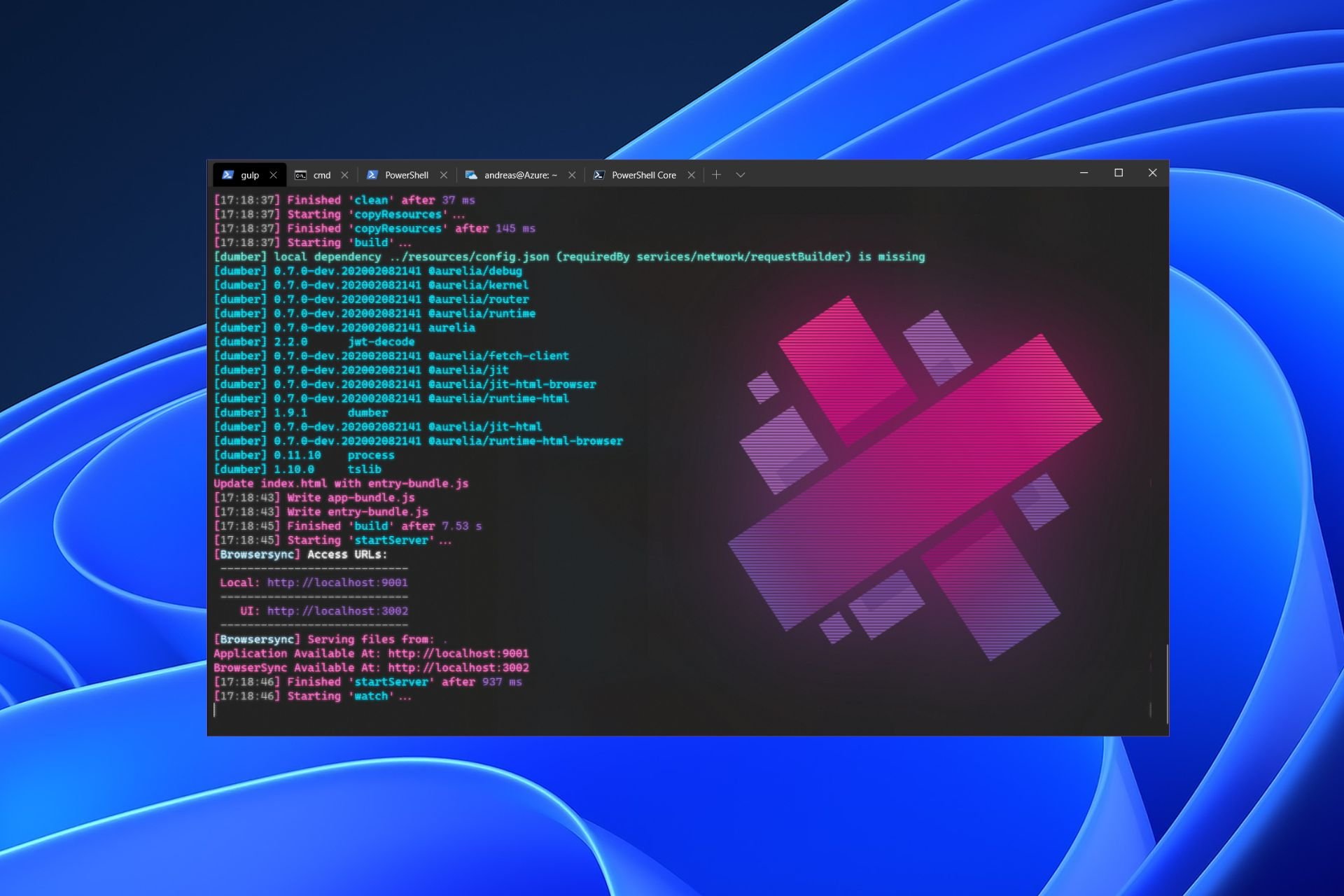The width and height of the screenshot is (1344, 896).
Task: Click "Finished 'clean' after 37 ms" line
Action: [x=344, y=200]
